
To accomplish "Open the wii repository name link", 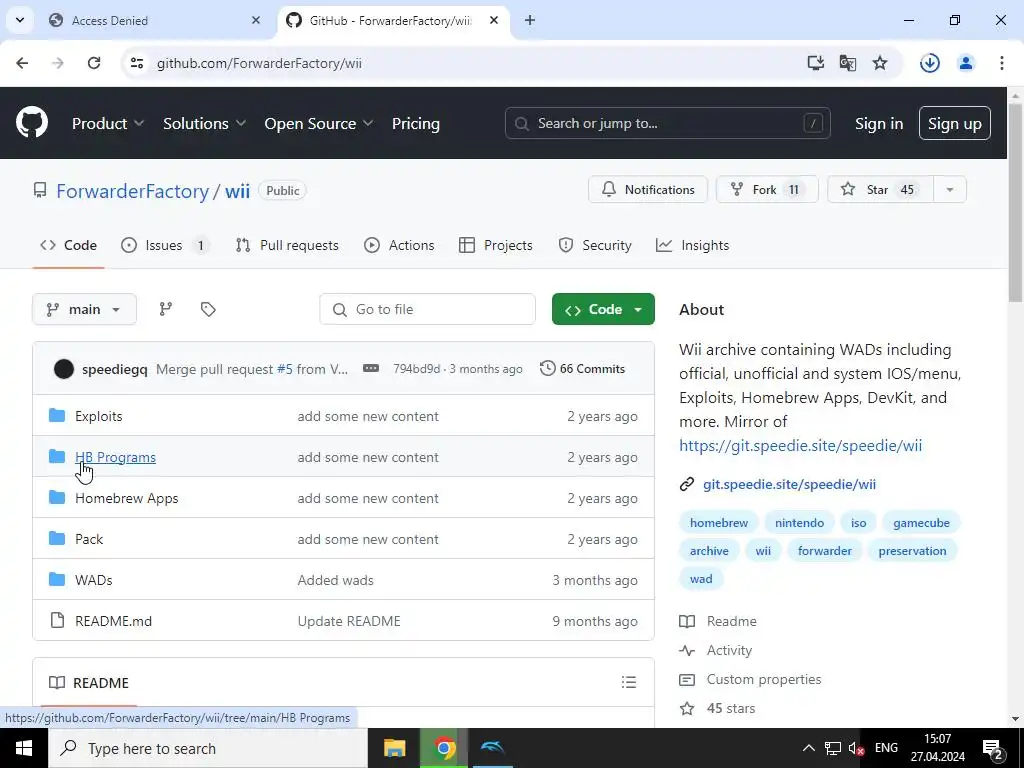I will pos(237,191).
